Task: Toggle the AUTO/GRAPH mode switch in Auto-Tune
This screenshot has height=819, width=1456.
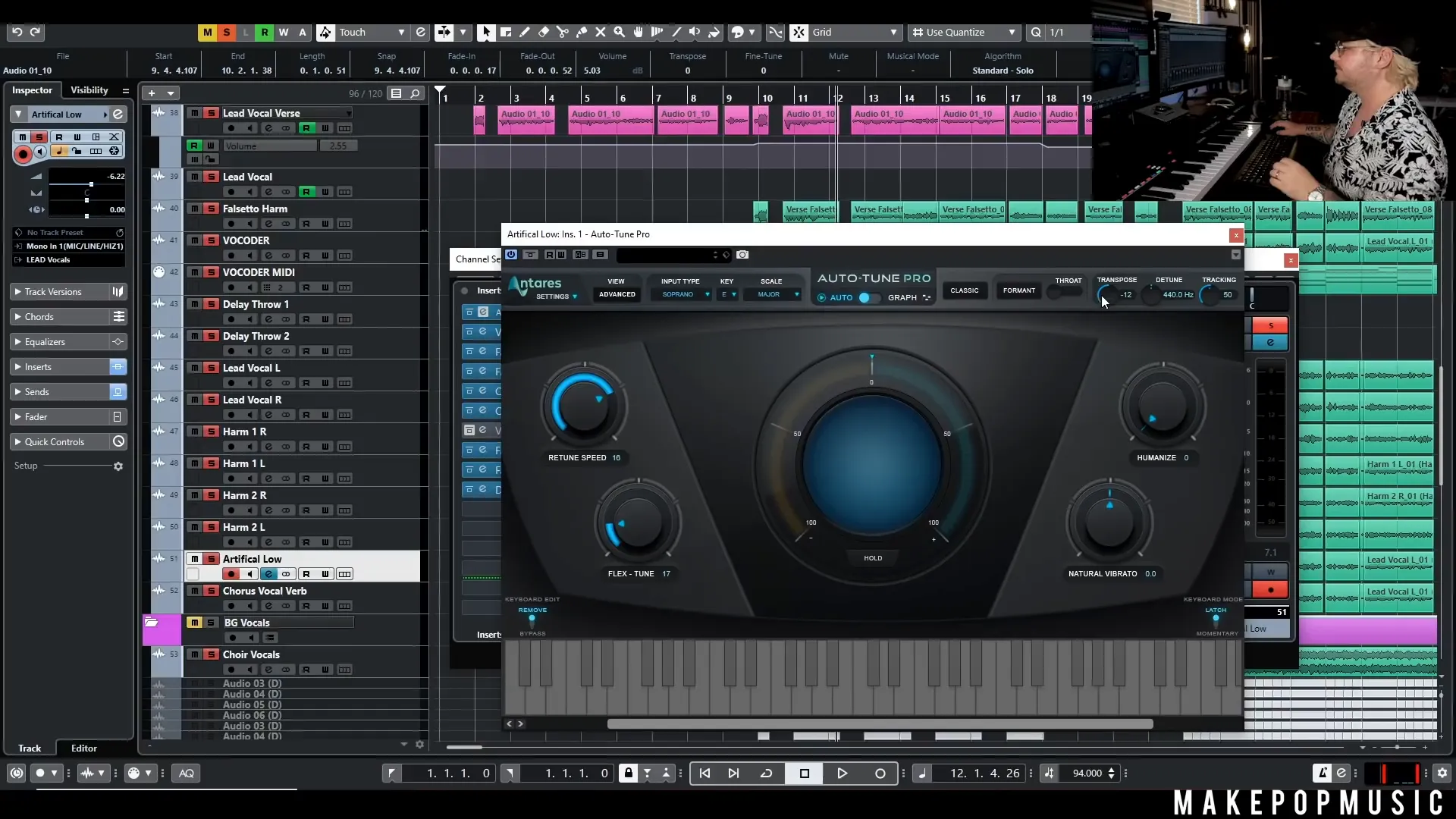Action: (x=868, y=297)
